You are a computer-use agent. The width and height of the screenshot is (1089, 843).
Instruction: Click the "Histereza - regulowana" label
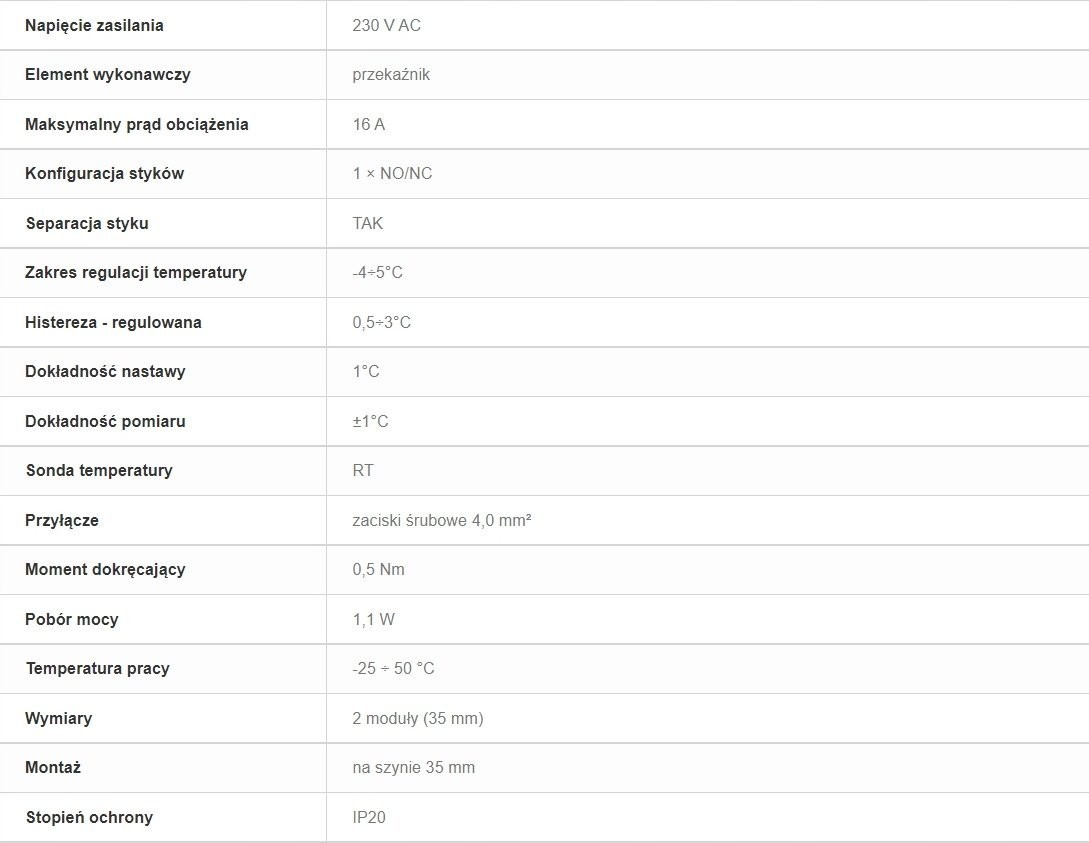click(113, 322)
